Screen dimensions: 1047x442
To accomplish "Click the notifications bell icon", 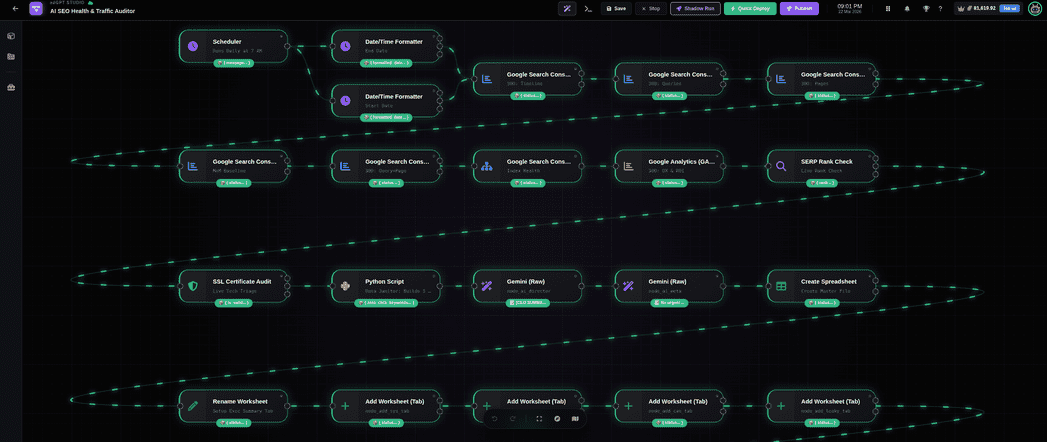I will (907, 8).
